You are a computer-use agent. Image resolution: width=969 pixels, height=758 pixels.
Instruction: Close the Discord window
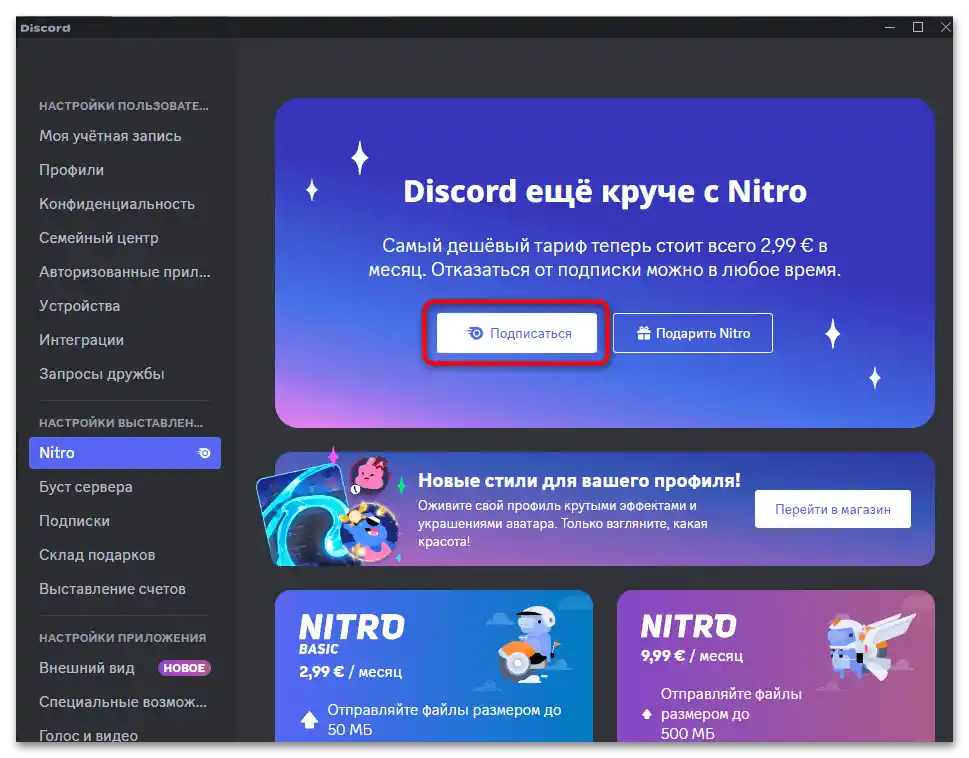[946, 27]
